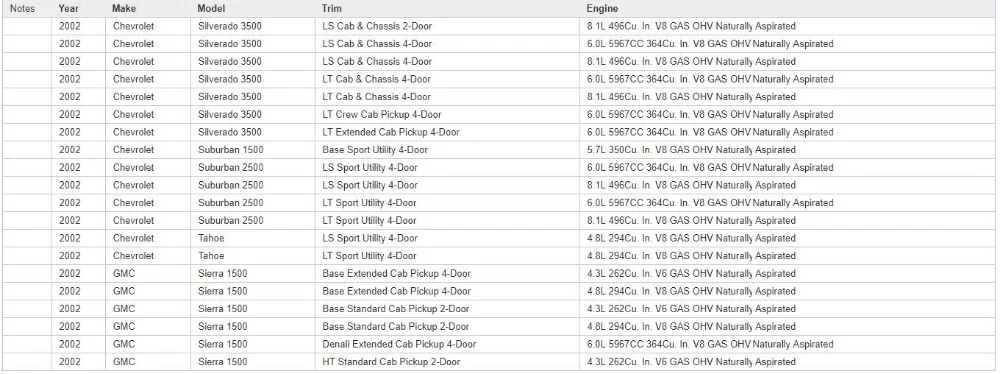Select HT Standard Cab Pickup 2-Door cell
Viewport: 1000px width, 374px height.
447,362
